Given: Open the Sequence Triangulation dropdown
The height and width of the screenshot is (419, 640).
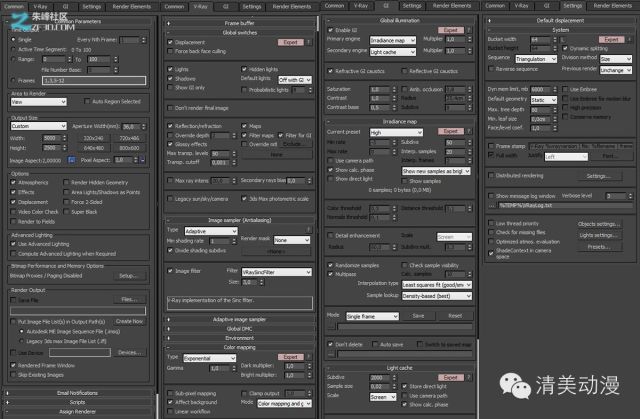Looking at the screenshot, I should click(536, 59).
